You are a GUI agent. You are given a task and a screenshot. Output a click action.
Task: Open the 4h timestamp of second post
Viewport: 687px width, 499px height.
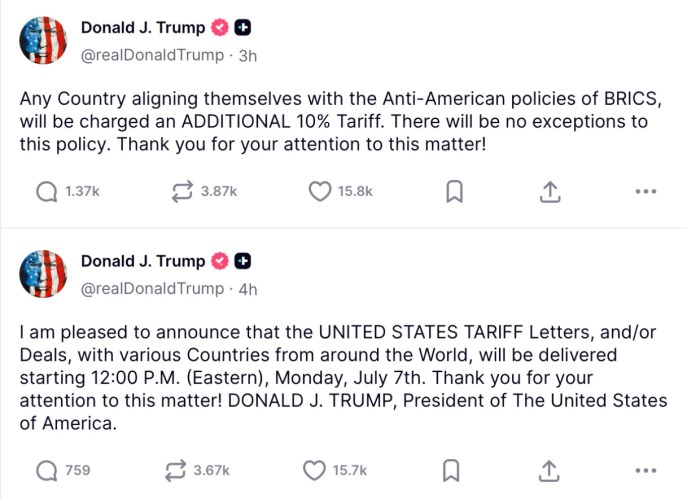click(x=248, y=288)
